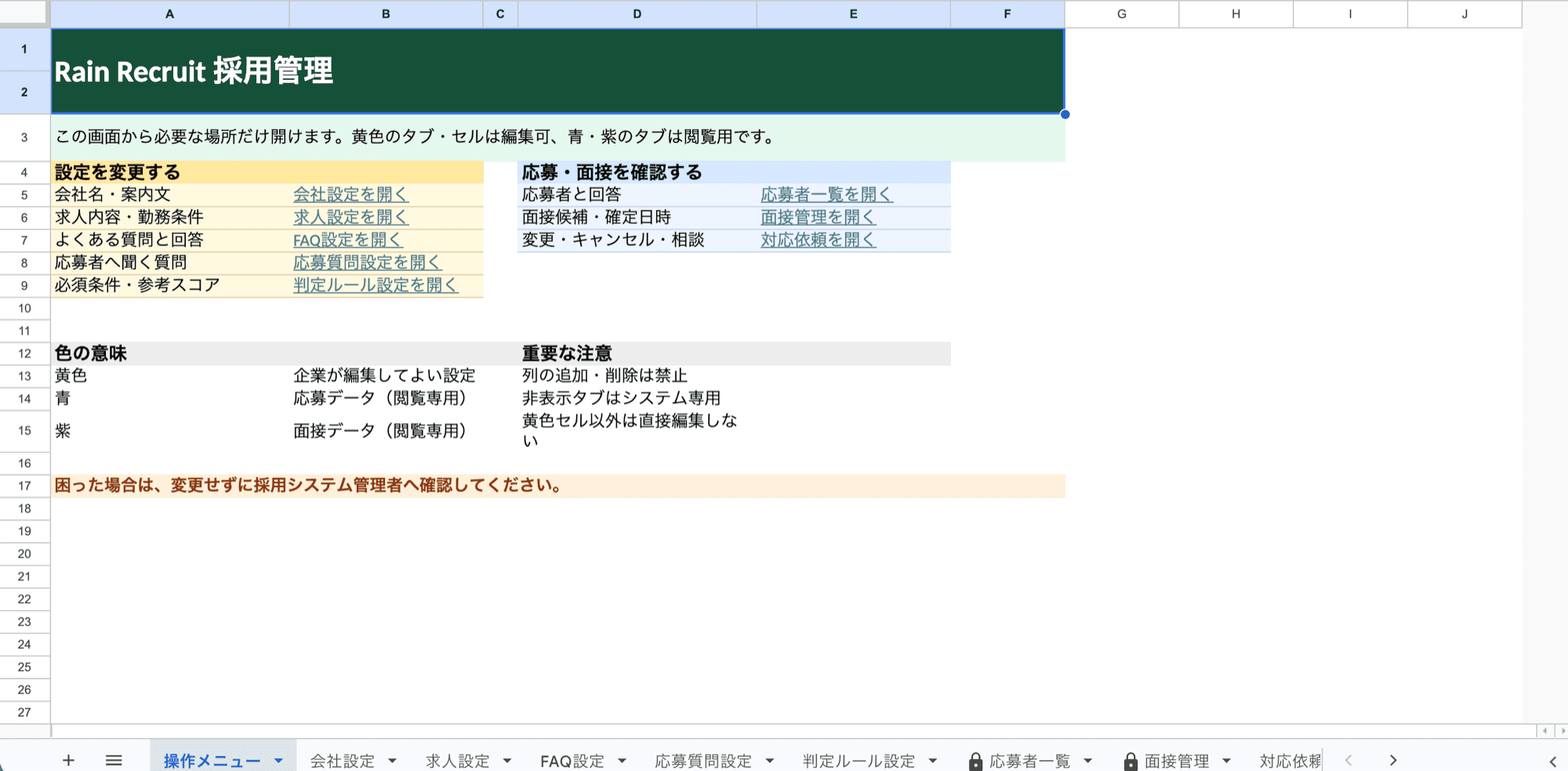Select the 必須条件・参考スコア cell
The height and width of the screenshot is (771, 1568).
point(170,285)
